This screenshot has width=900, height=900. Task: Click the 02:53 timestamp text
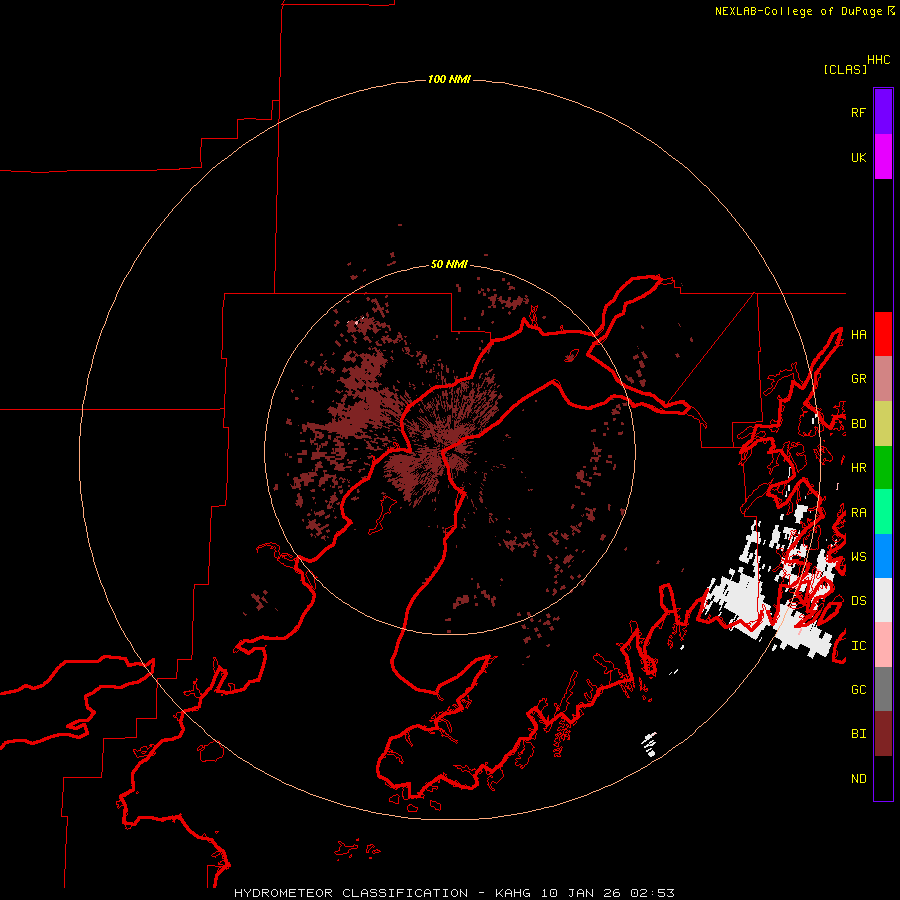tap(652, 893)
